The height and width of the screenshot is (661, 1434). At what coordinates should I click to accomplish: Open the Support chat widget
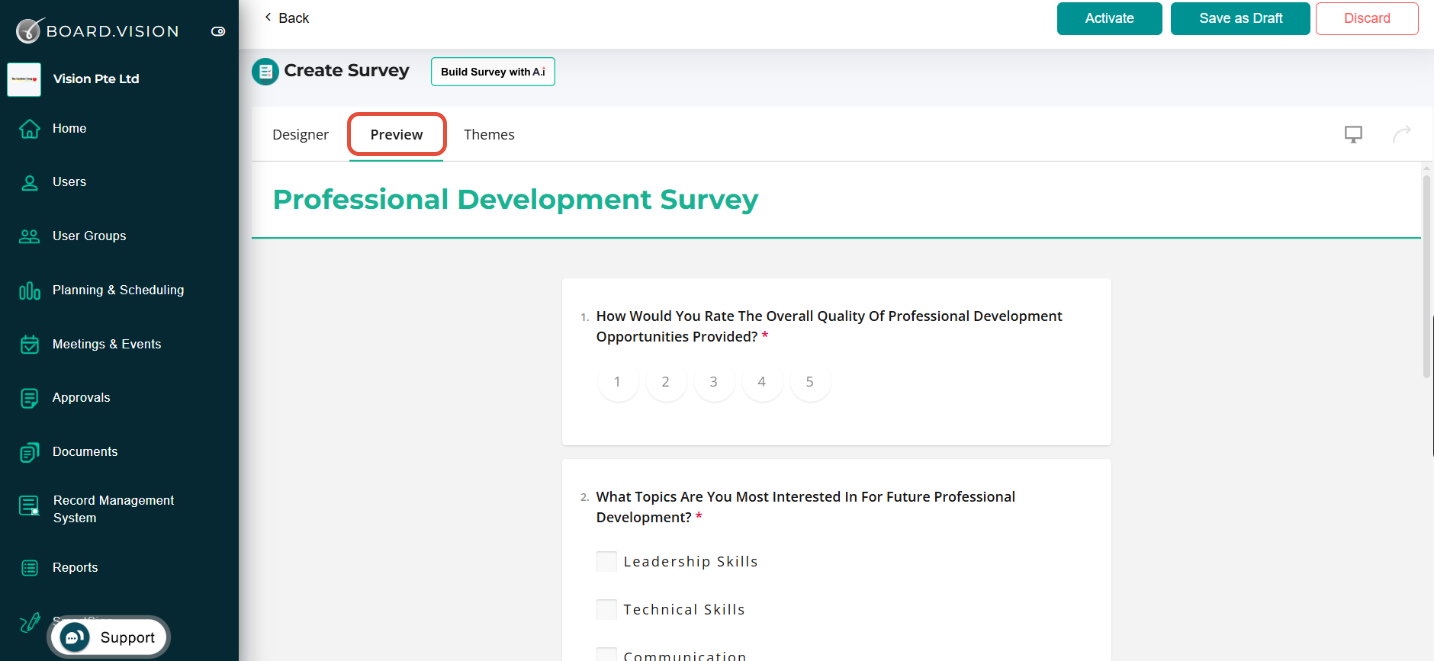pyautogui.click(x=109, y=637)
